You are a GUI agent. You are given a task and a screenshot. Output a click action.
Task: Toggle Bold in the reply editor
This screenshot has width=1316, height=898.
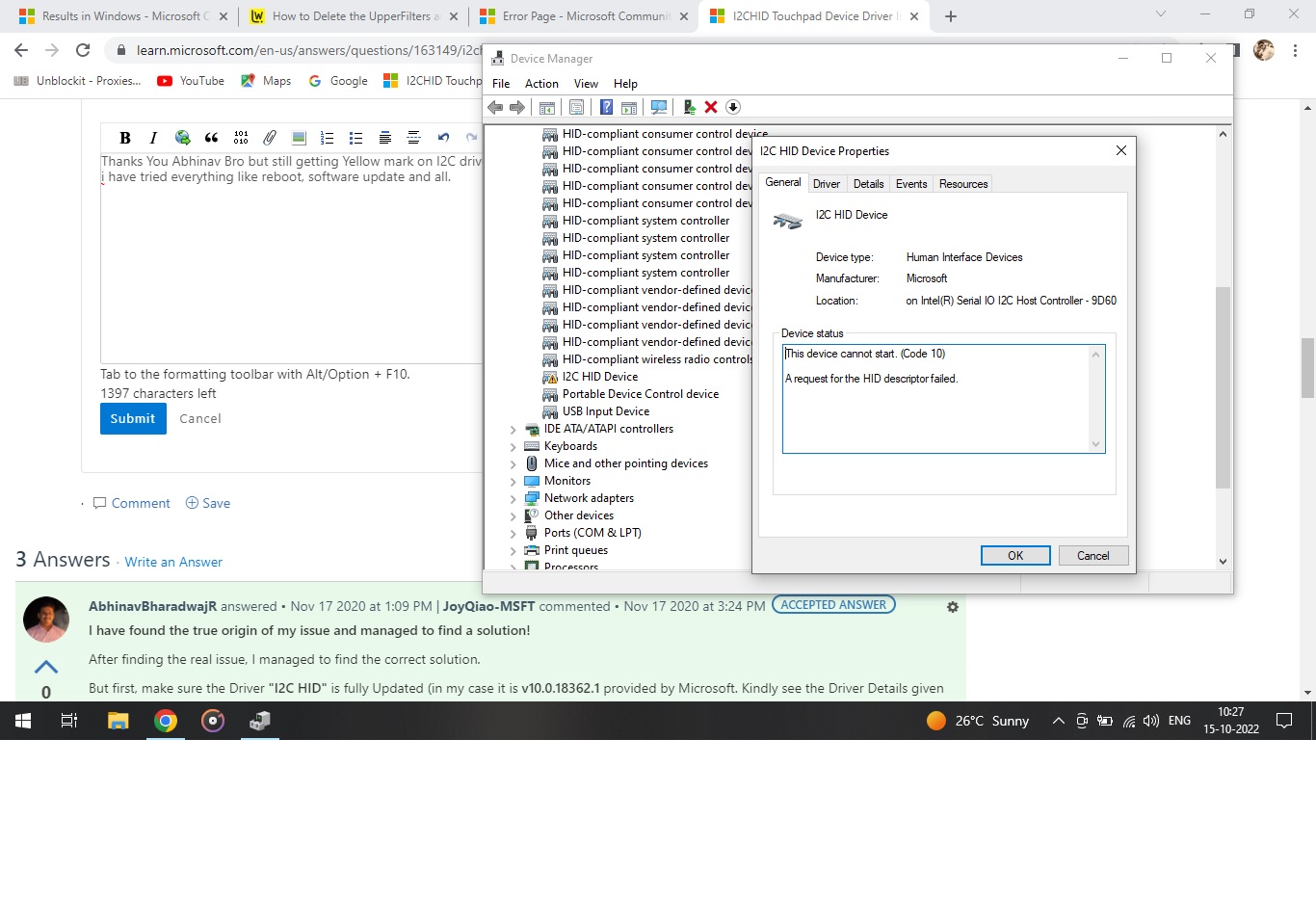pyautogui.click(x=124, y=138)
